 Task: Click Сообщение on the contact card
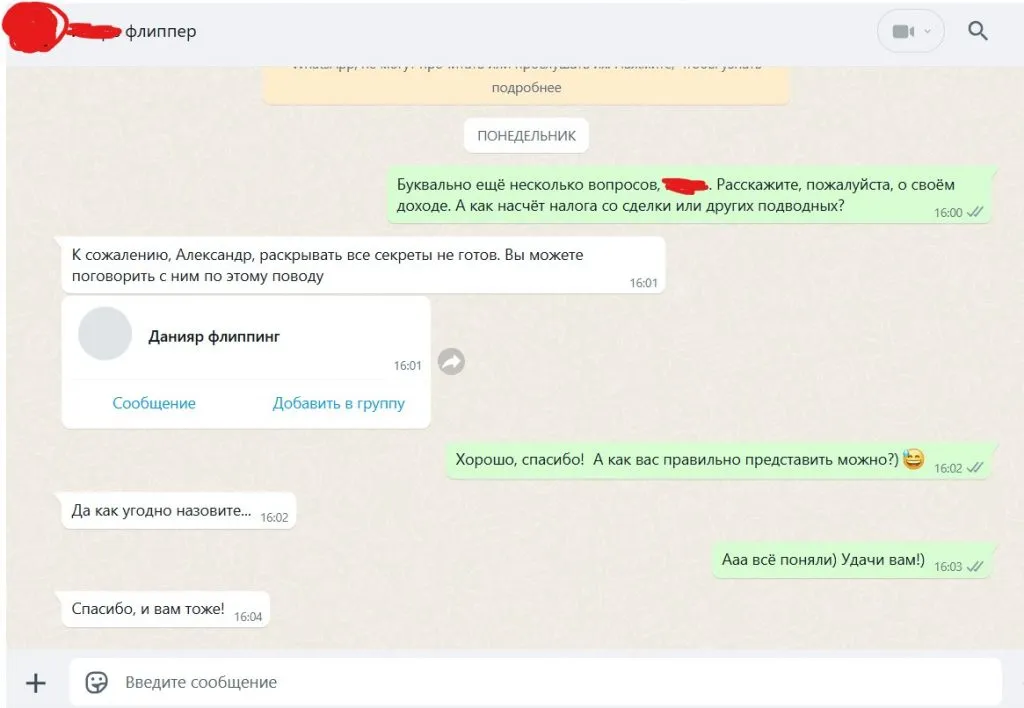[x=154, y=403]
